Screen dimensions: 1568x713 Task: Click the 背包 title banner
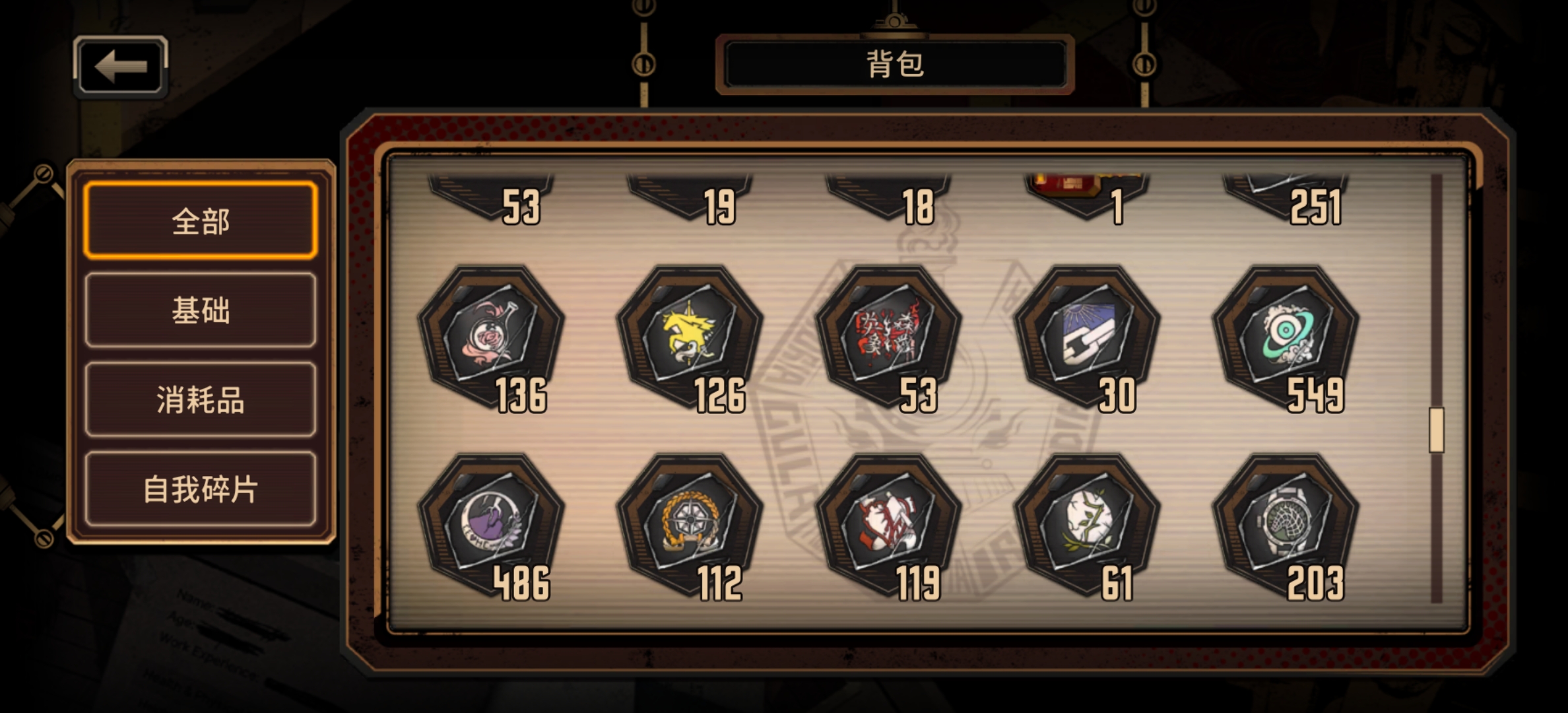pyautogui.click(x=896, y=64)
